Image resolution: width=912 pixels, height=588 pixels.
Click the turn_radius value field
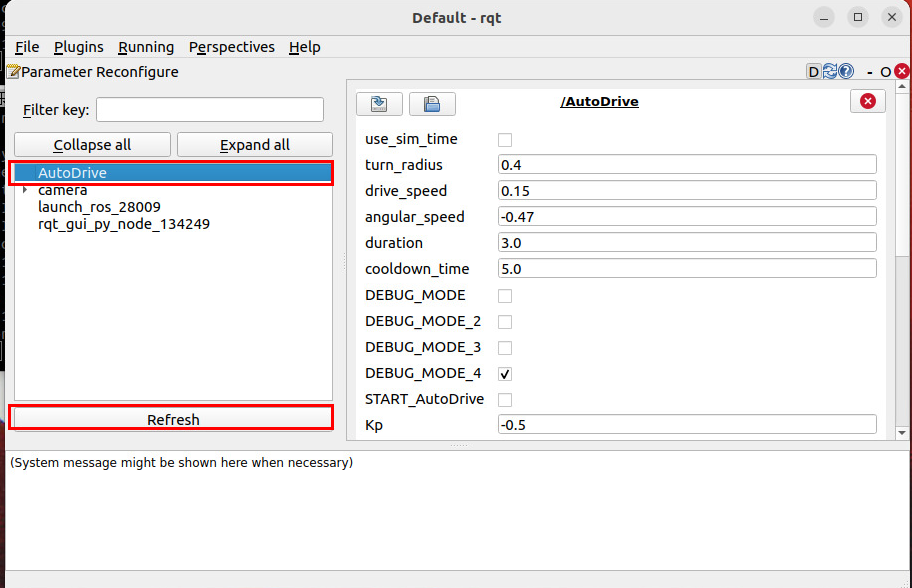[687, 165]
